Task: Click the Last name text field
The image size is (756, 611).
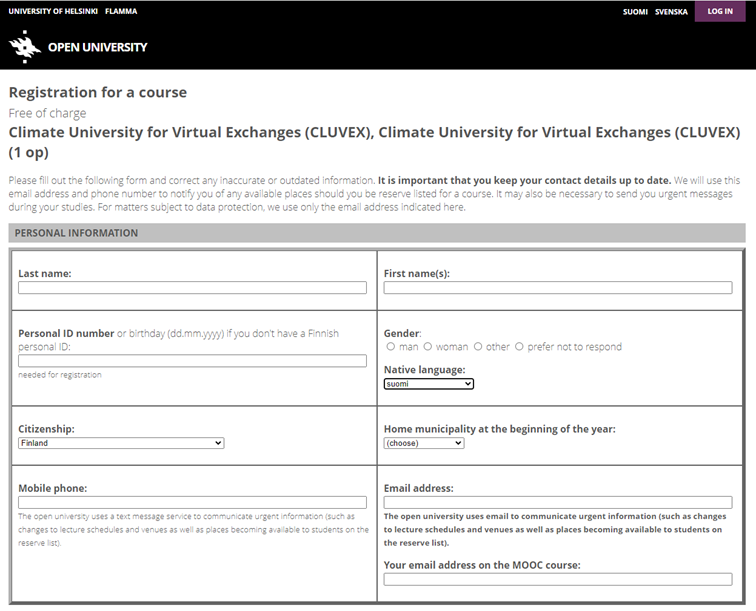Action: (192, 288)
